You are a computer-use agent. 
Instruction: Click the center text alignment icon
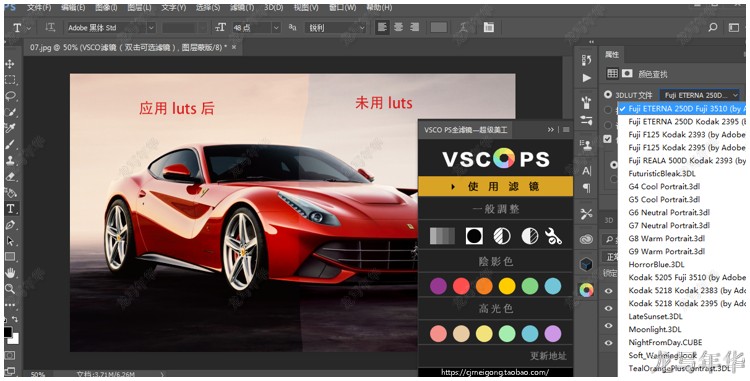point(398,27)
